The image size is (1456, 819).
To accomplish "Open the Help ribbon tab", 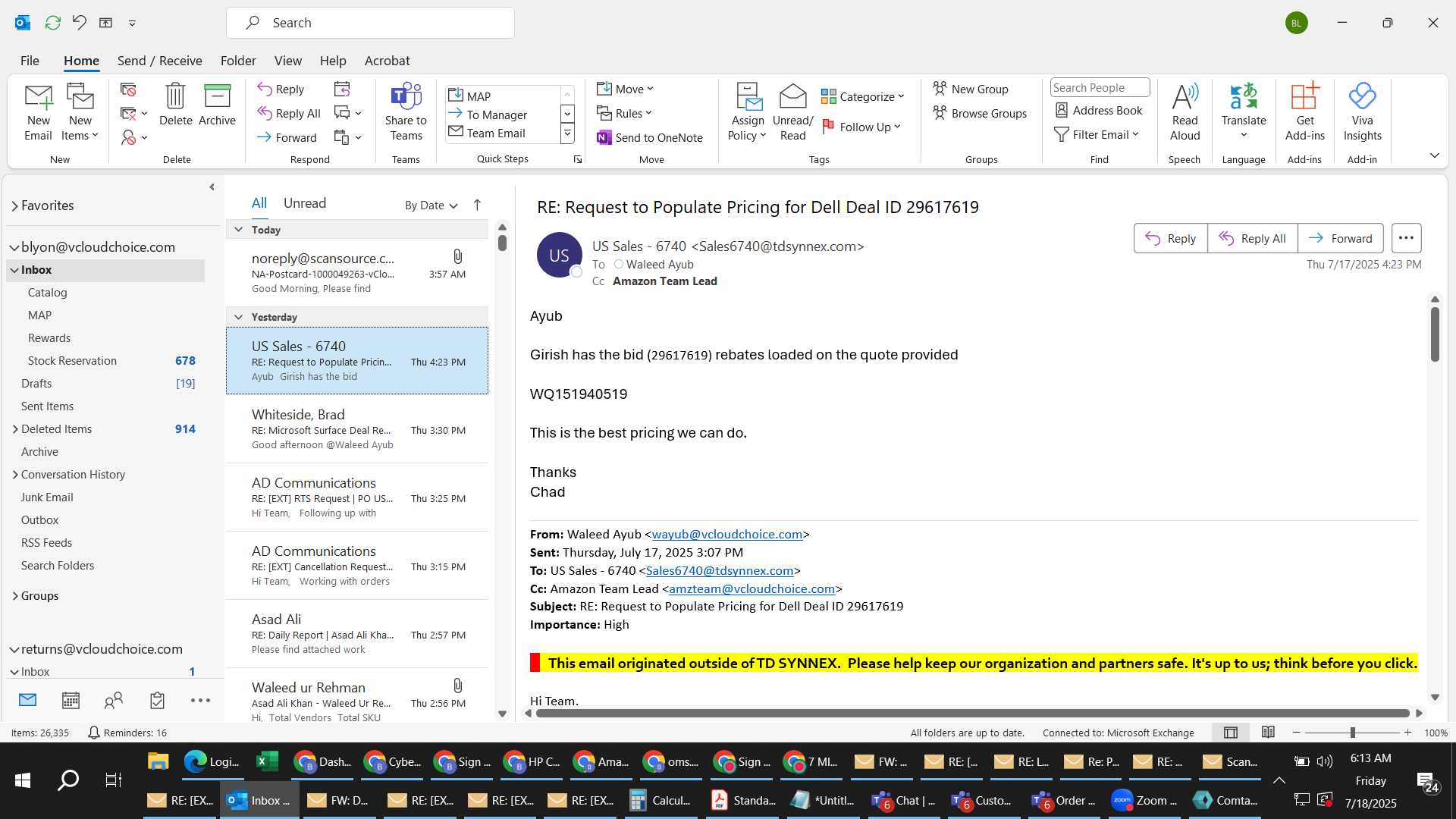I will 332,61.
